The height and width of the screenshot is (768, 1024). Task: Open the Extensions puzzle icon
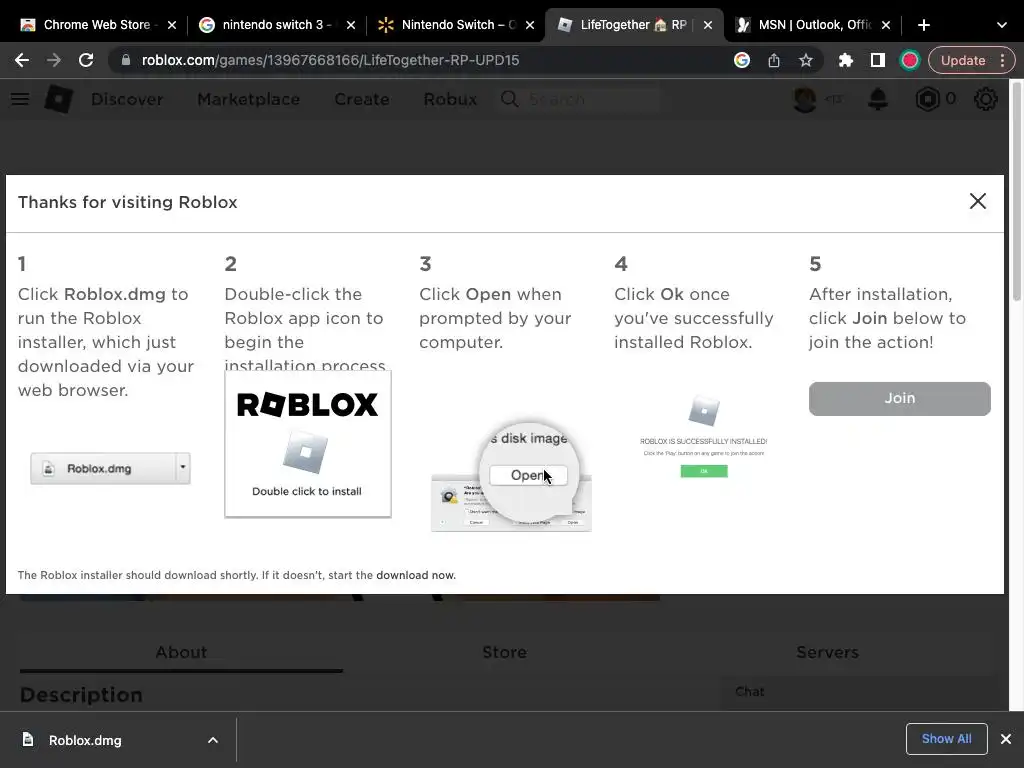point(846,60)
